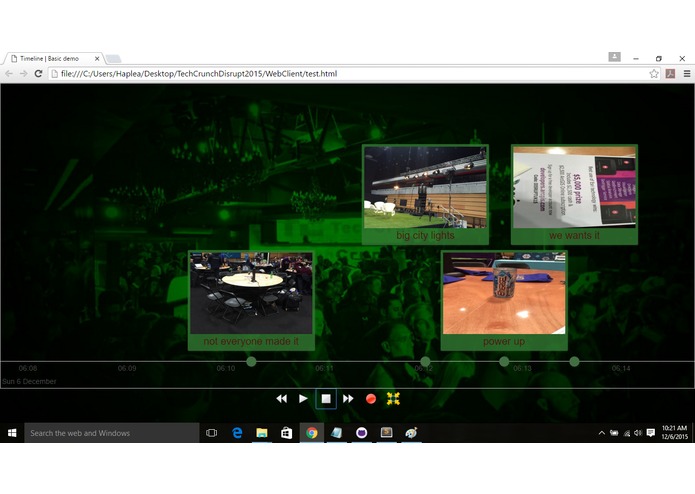This screenshot has height=494, width=695.
Task: Open the Chrome hamburger menu
Action: click(687, 74)
